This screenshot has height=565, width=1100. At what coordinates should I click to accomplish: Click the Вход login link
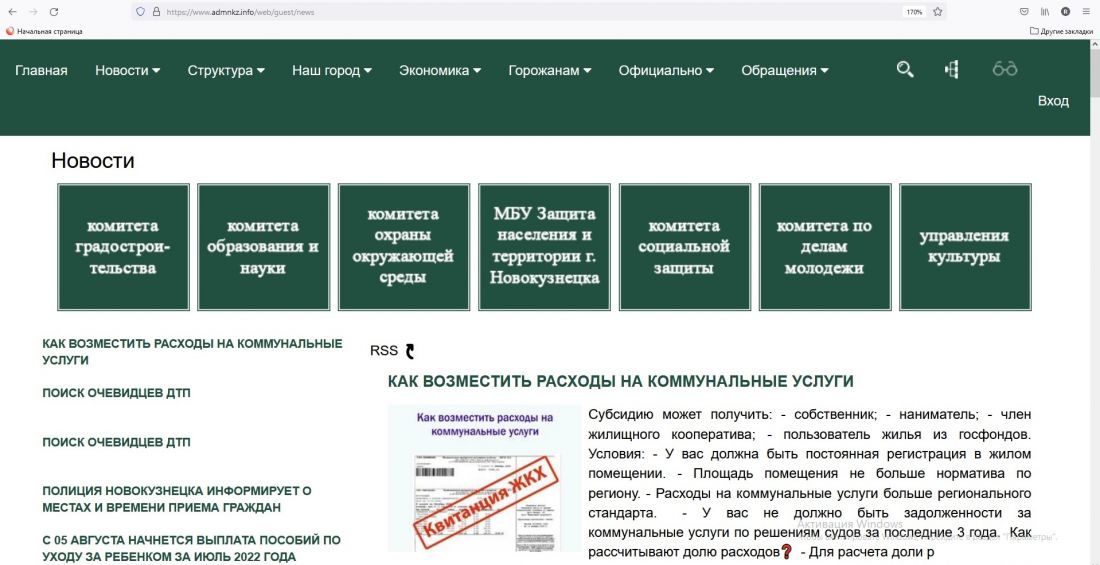coord(1053,101)
